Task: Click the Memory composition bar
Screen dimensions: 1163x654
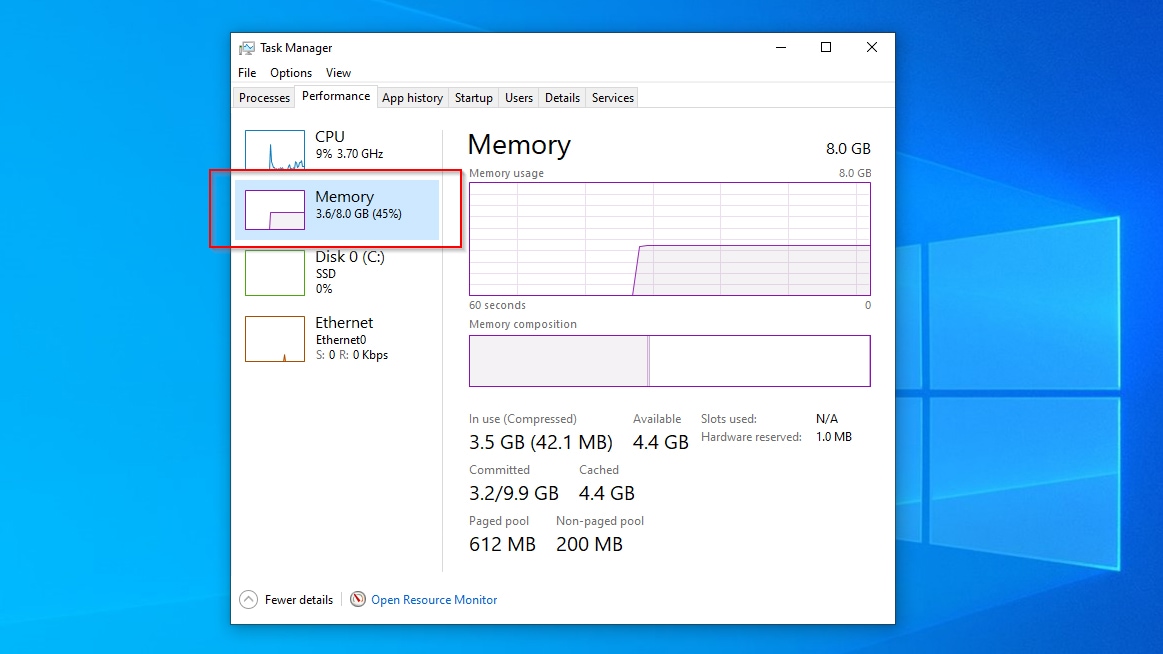Action: click(x=669, y=361)
